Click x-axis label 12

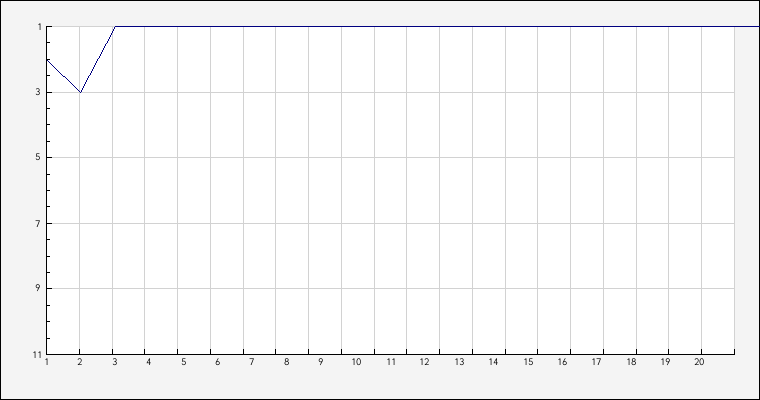click(x=425, y=362)
